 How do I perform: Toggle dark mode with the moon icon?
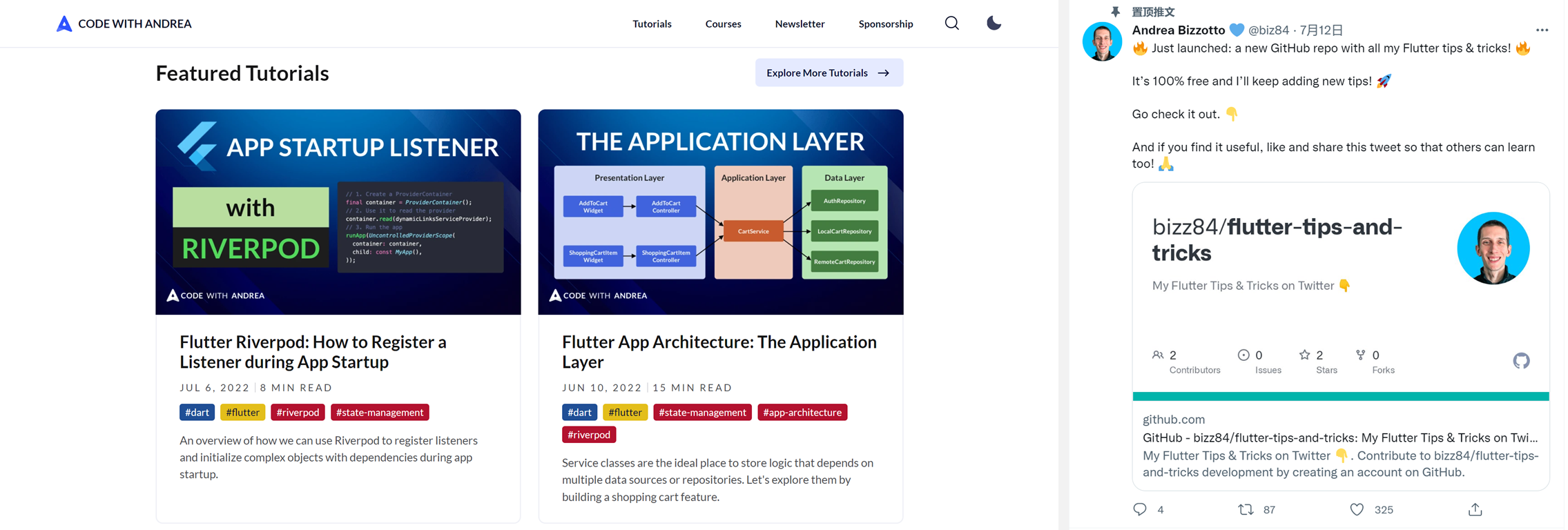tap(994, 23)
